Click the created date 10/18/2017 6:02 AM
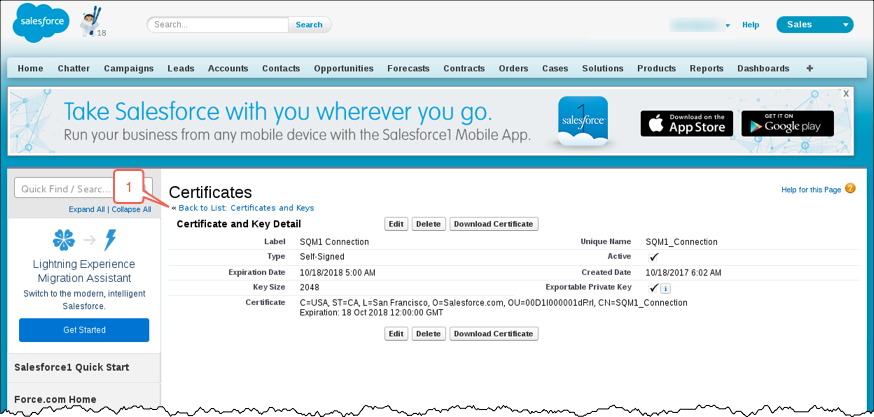The height and width of the screenshot is (417, 874). coord(683,273)
